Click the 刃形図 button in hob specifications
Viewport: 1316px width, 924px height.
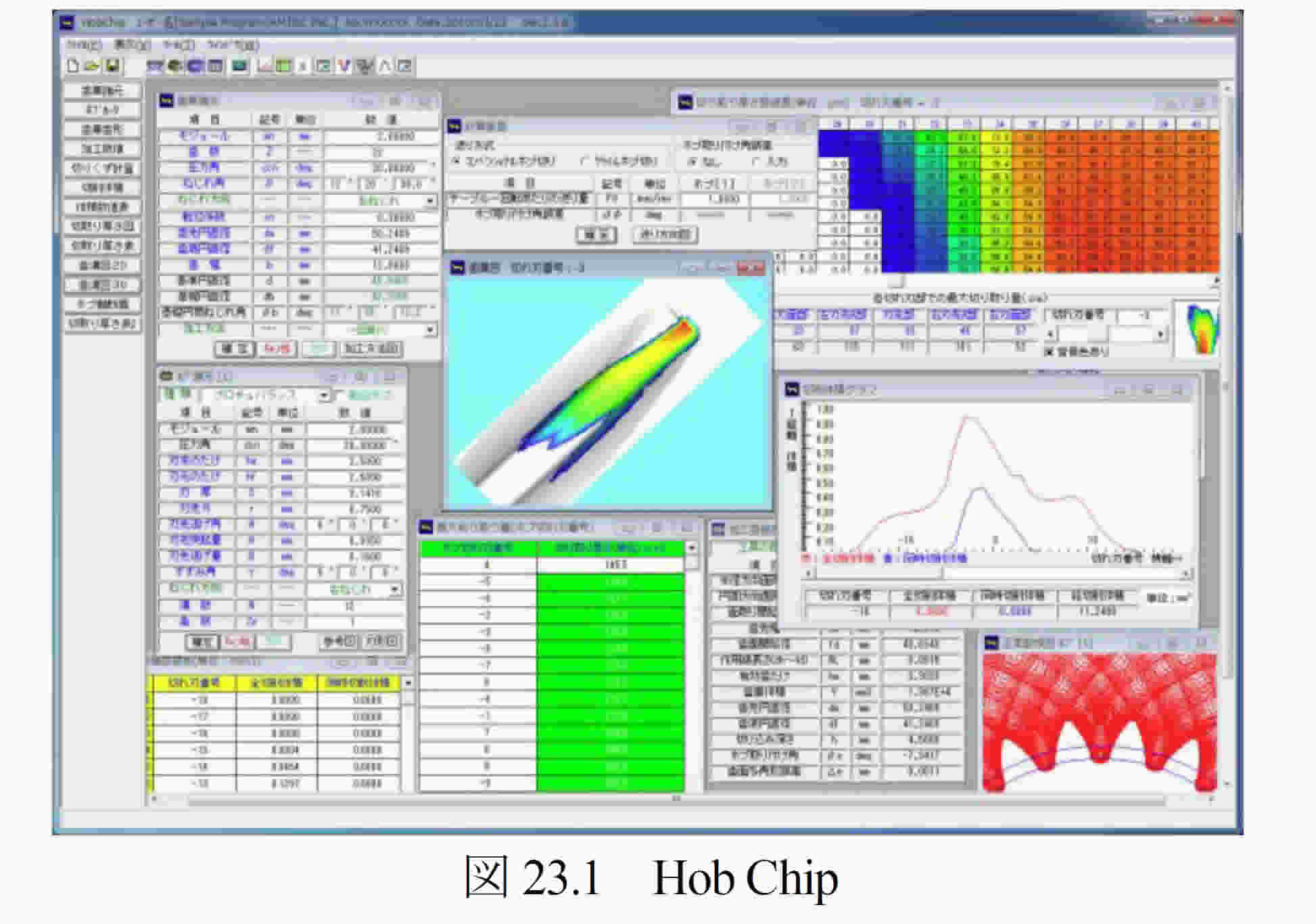click(x=383, y=641)
